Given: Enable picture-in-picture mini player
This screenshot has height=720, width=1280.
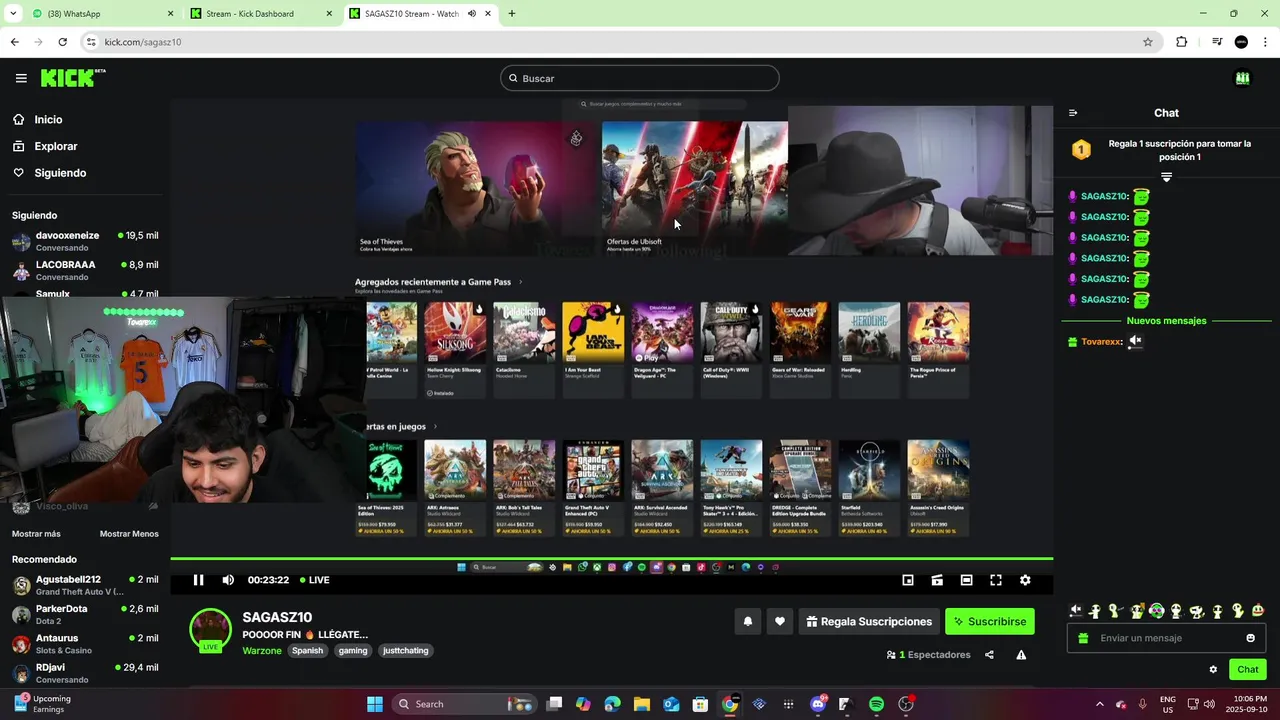Looking at the screenshot, I should (908, 580).
